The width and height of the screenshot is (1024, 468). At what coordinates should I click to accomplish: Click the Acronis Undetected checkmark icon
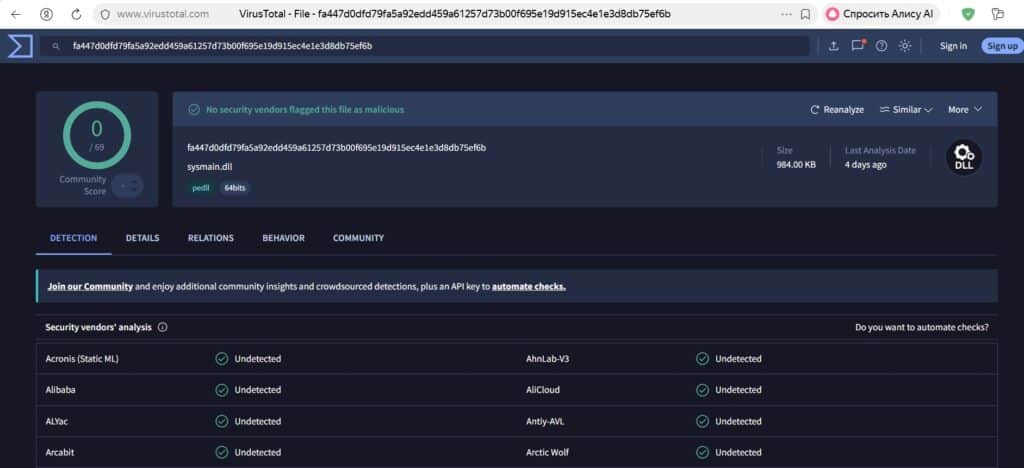(x=222, y=359)
